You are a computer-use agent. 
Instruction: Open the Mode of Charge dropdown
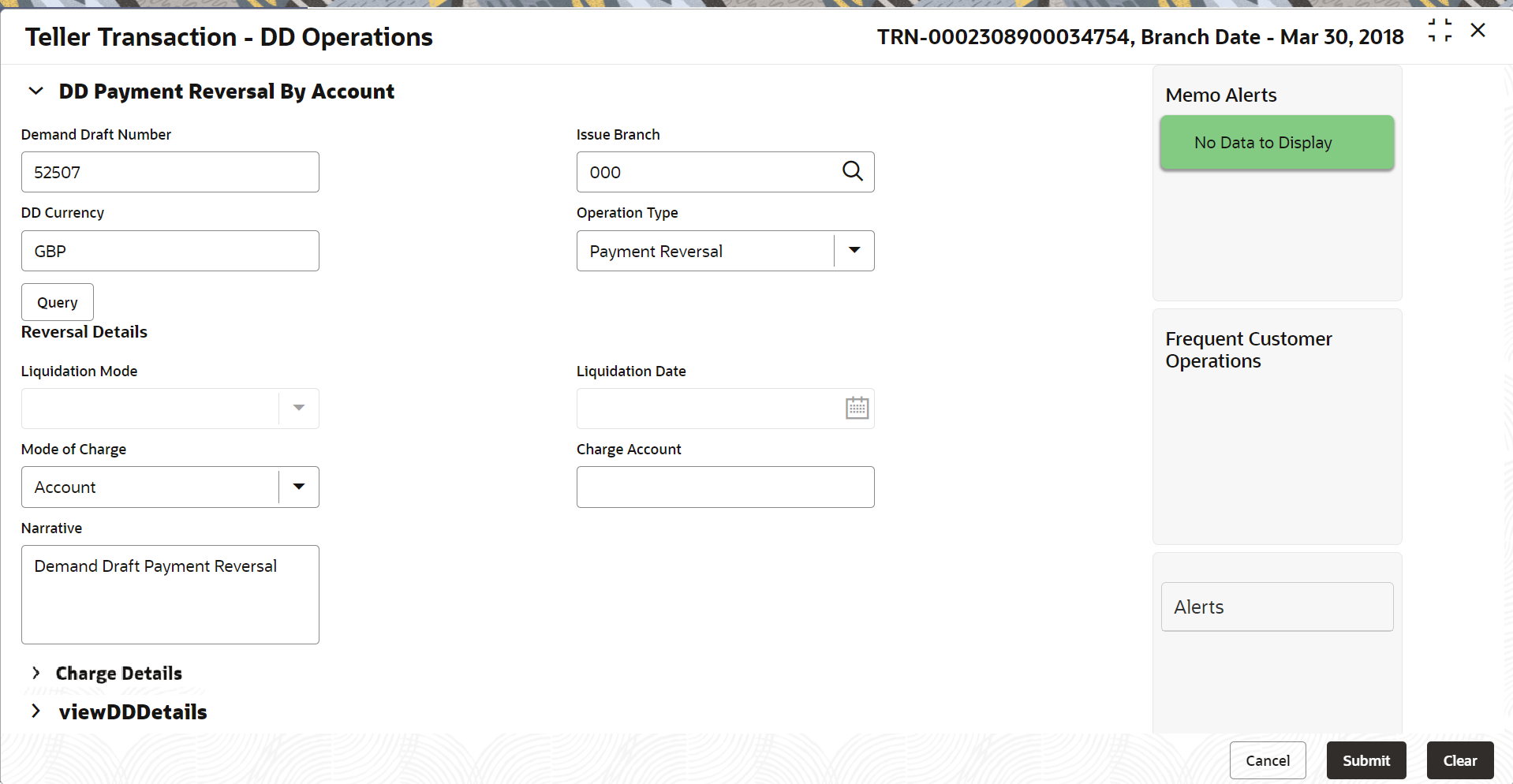[x=298, y=487]
